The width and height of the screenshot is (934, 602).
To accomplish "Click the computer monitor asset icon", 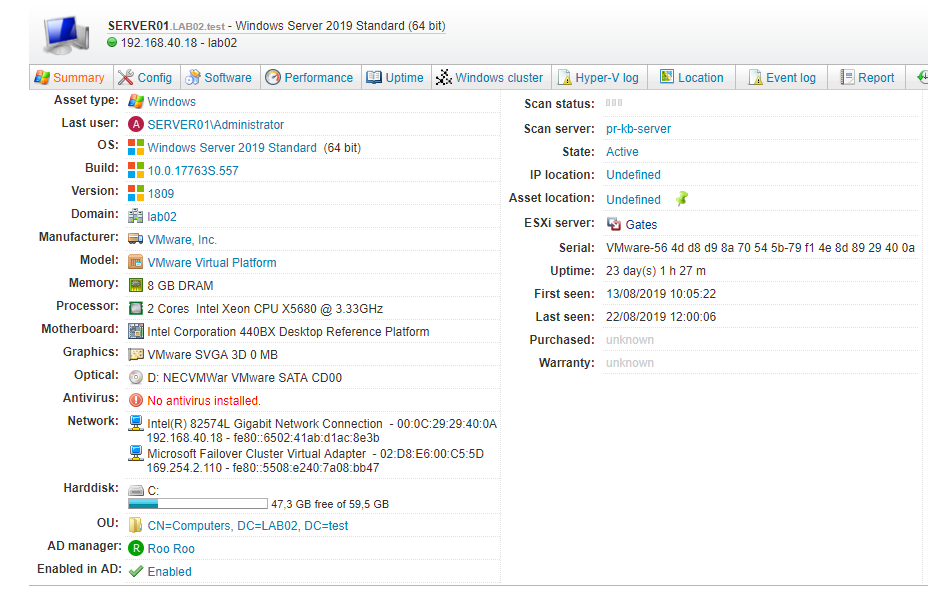I will pyautogui.click(x=66, y=35).
